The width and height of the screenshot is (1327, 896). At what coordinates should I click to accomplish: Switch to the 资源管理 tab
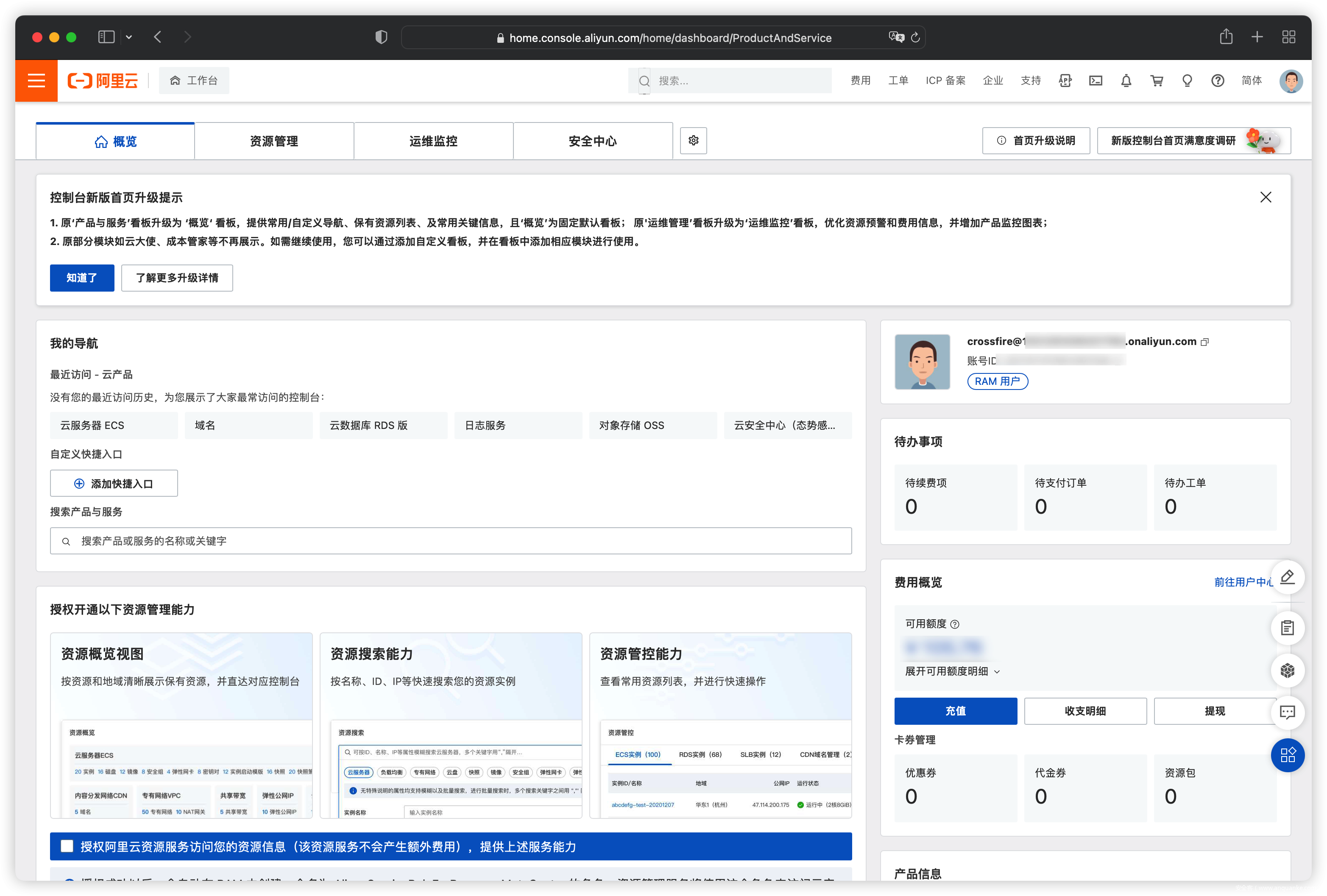click(274, 141)
